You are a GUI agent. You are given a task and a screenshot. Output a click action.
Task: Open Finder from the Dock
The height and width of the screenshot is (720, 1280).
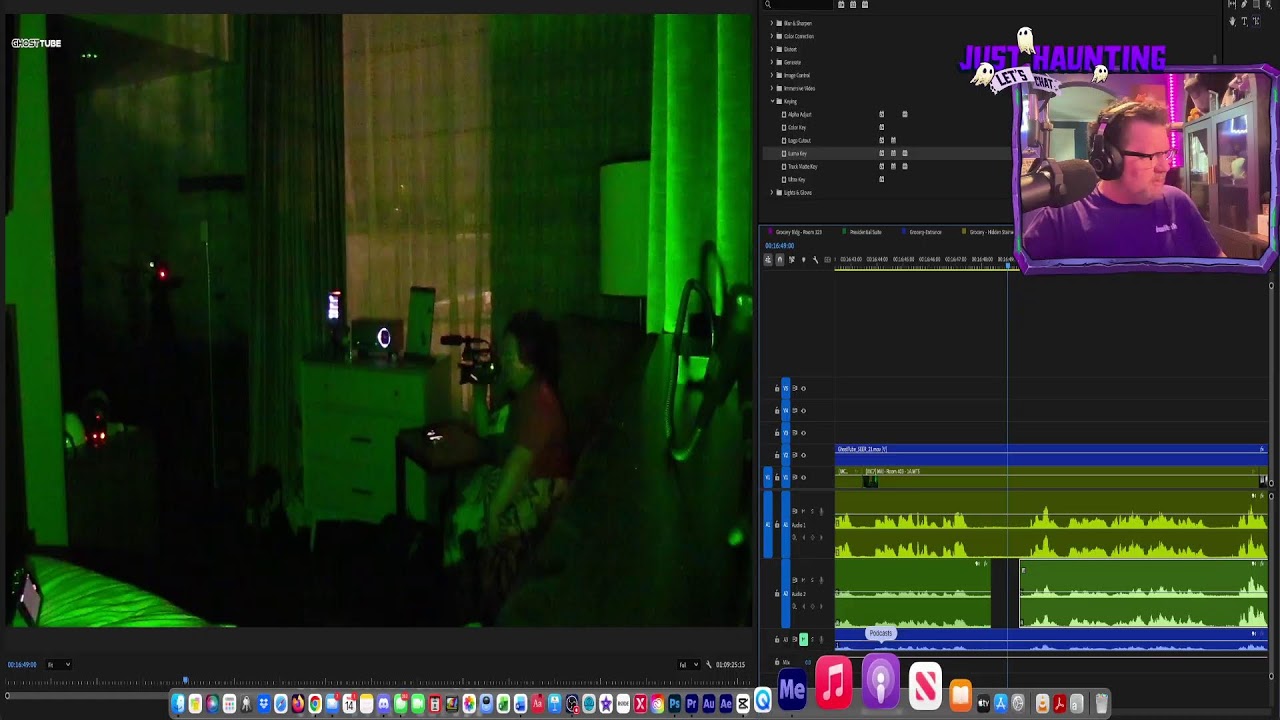click(178, 704)
